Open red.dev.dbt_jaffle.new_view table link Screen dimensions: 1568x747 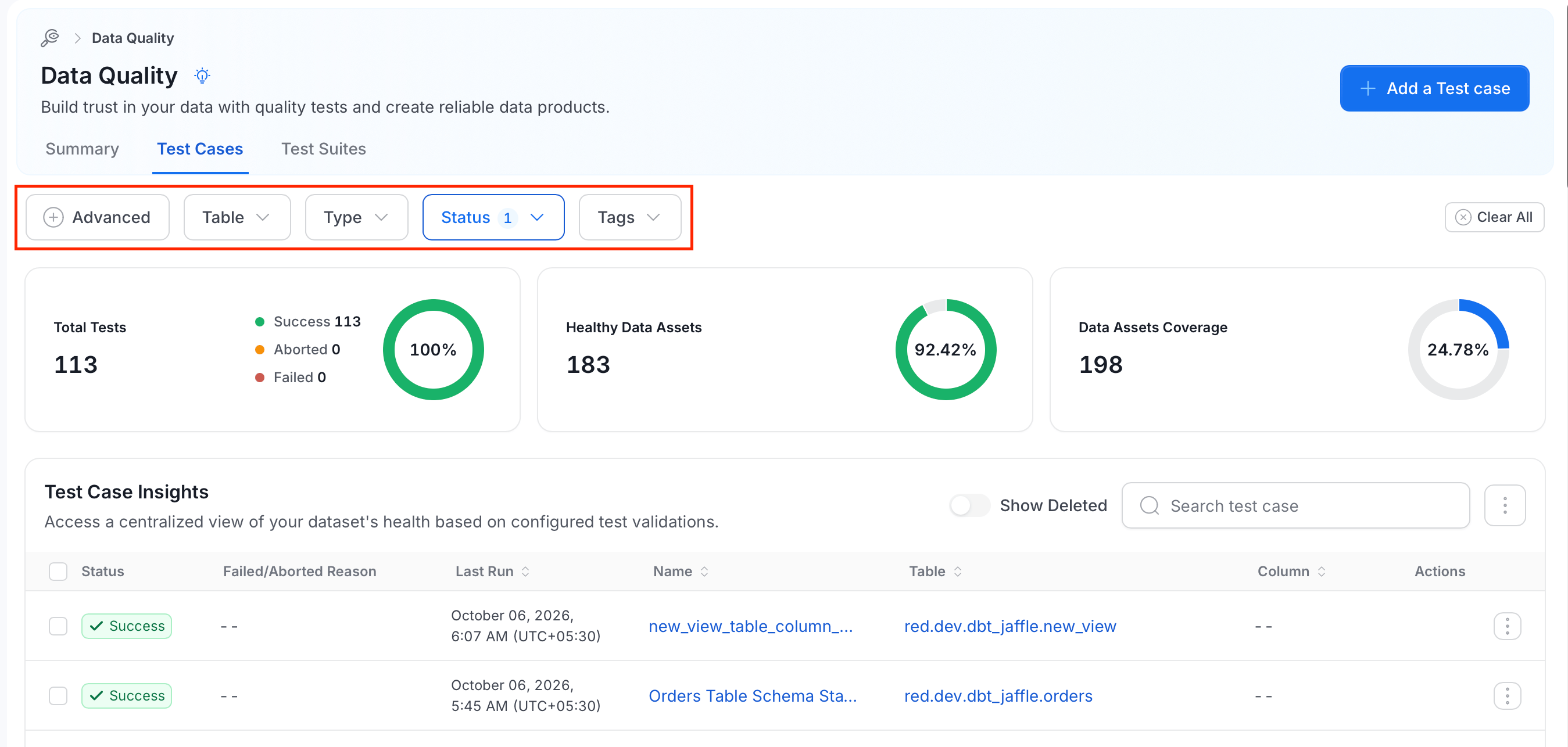click(1010, 626)
